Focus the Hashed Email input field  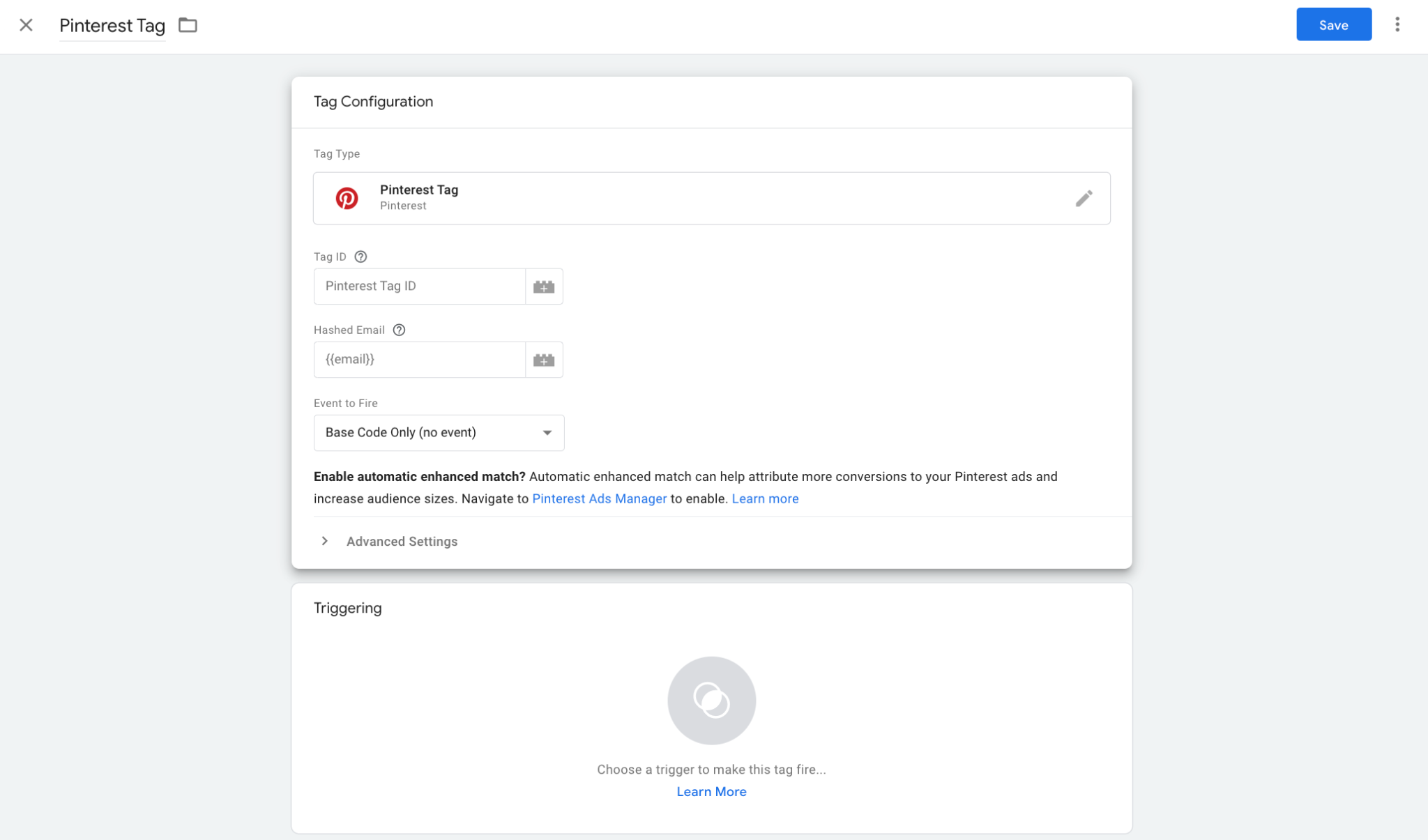420,360
